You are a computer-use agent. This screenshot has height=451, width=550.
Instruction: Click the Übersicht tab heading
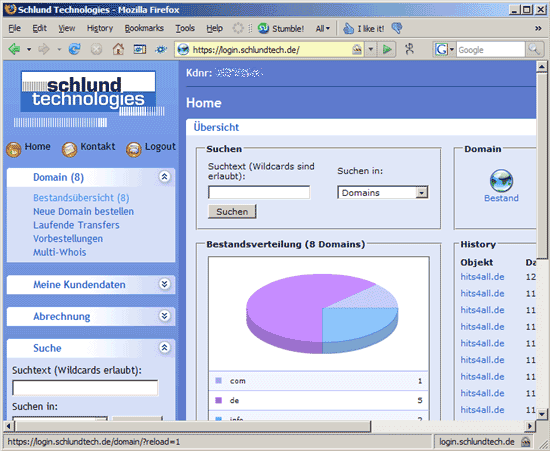[216, 127]
